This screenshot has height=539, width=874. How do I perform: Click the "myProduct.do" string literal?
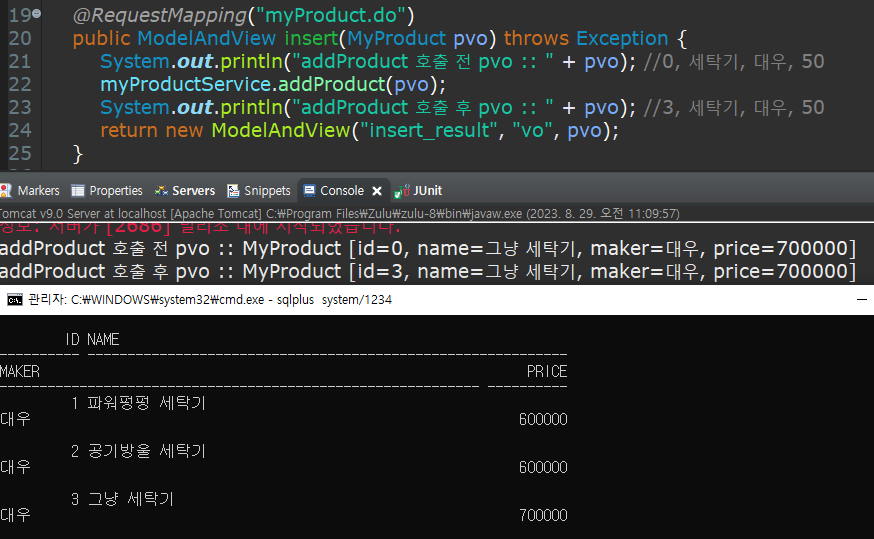331,16
